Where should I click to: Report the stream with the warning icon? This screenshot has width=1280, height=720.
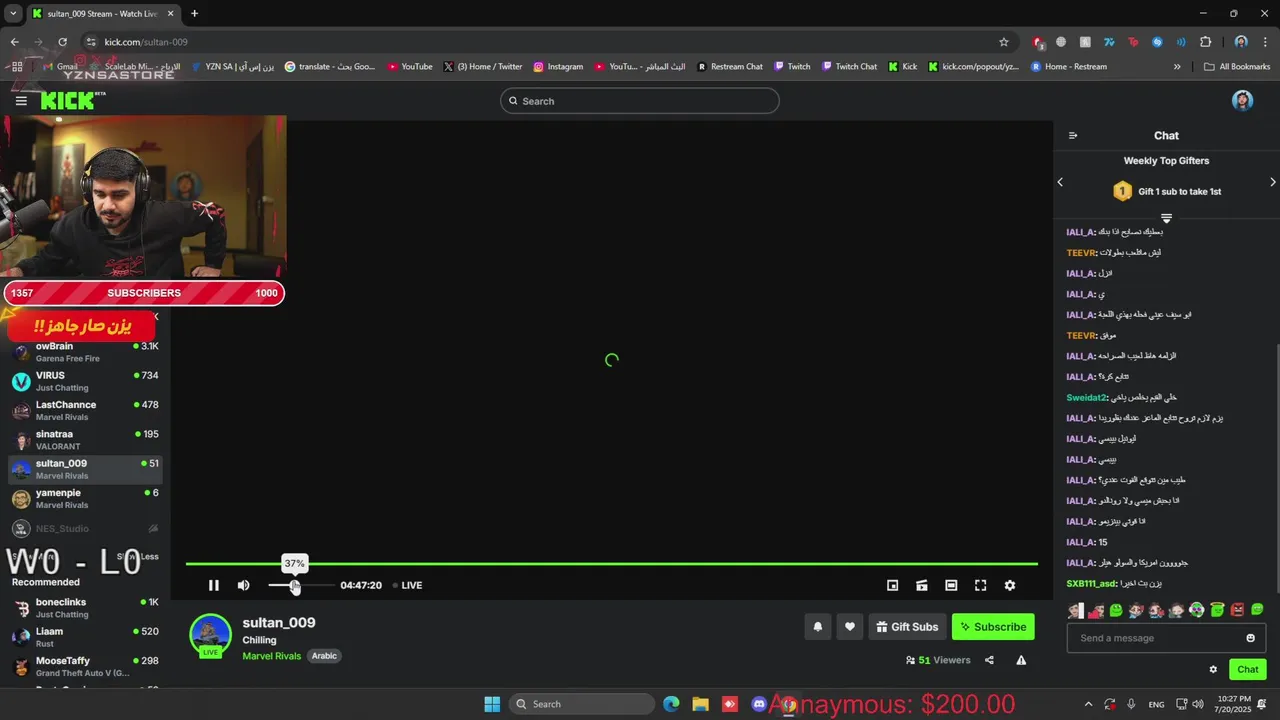pyautogui.click(x=1021, y=660)
